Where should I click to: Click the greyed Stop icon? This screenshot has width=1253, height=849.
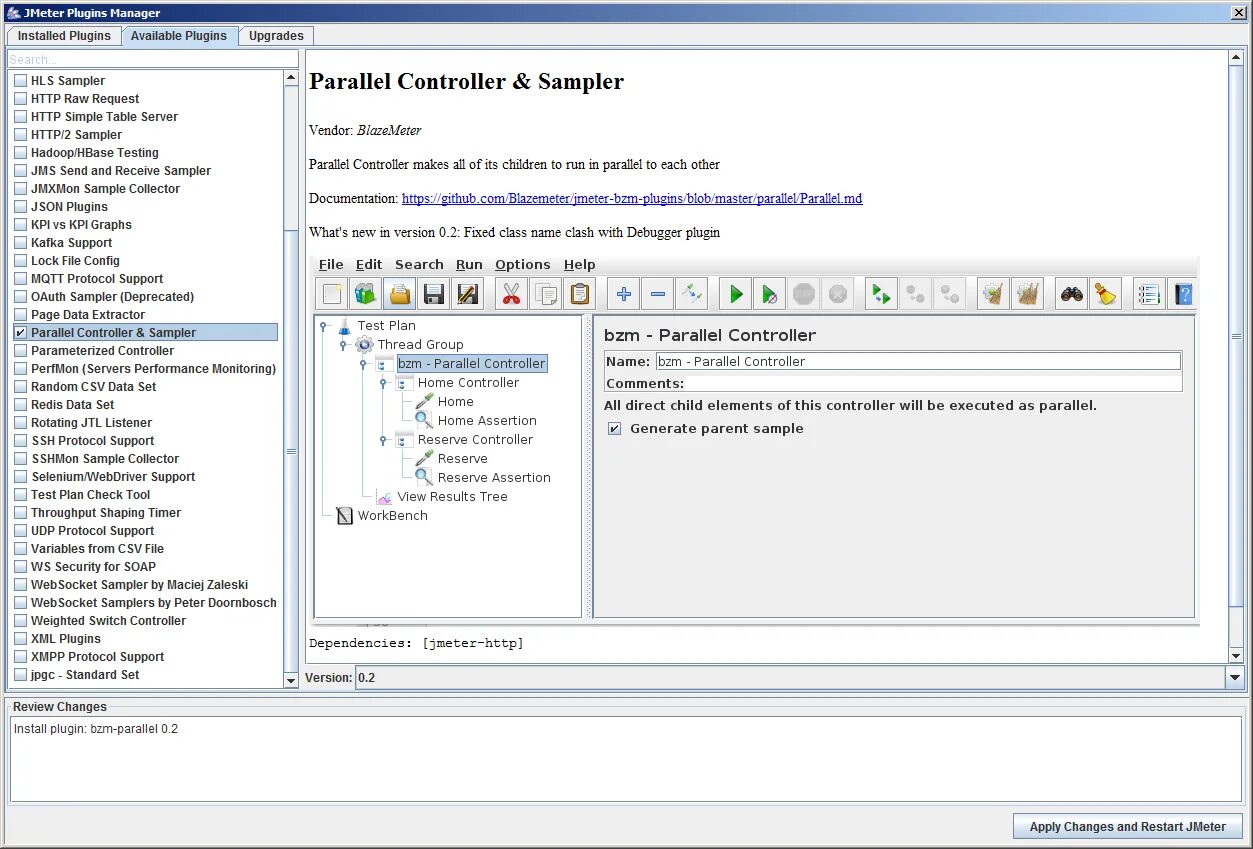(x=804, y=294)
